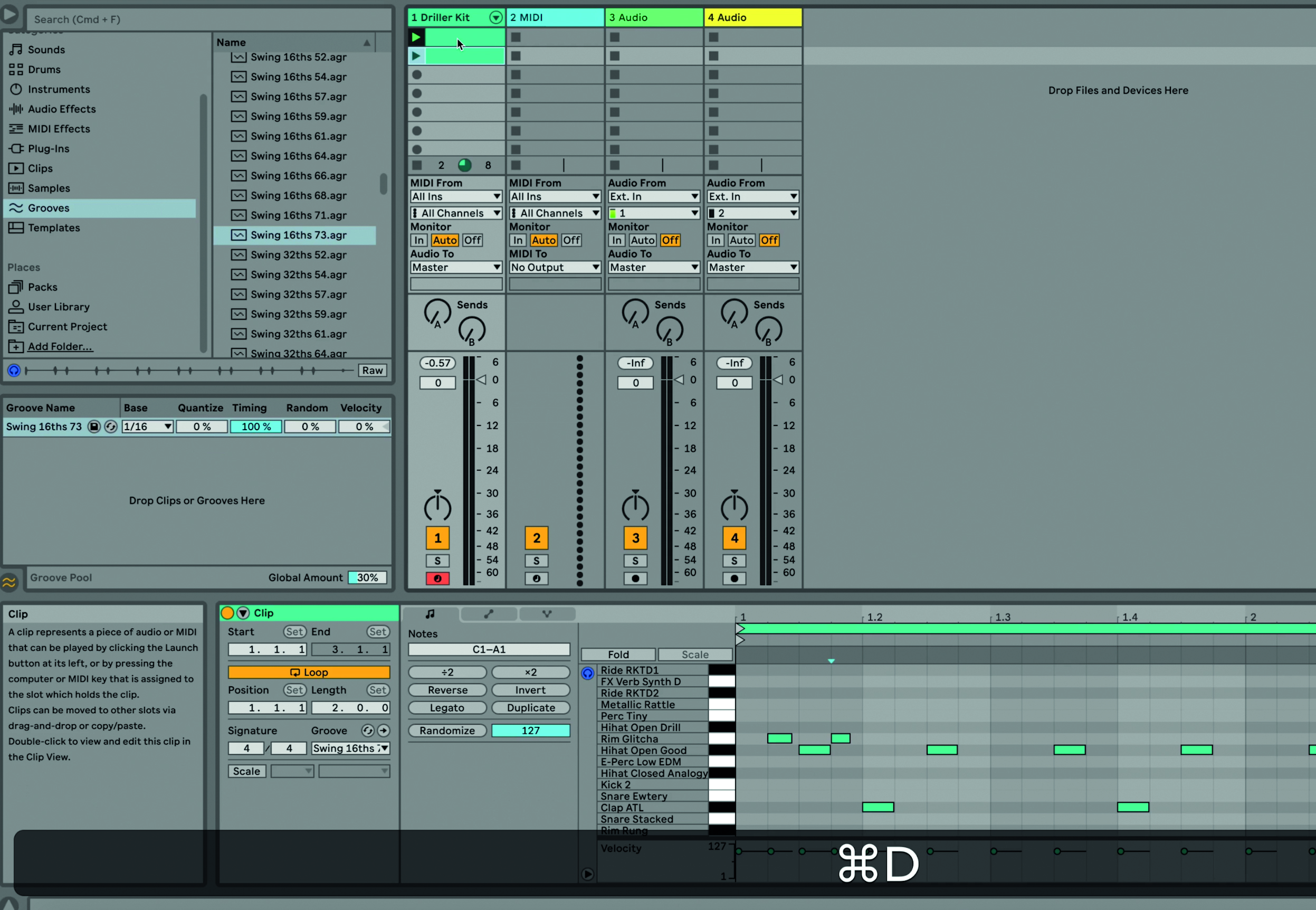Image resolution: width=1316 pixels, height=910 pixels.
Task: Launch the second Driller Kit clip
Action: pos(416,56)
